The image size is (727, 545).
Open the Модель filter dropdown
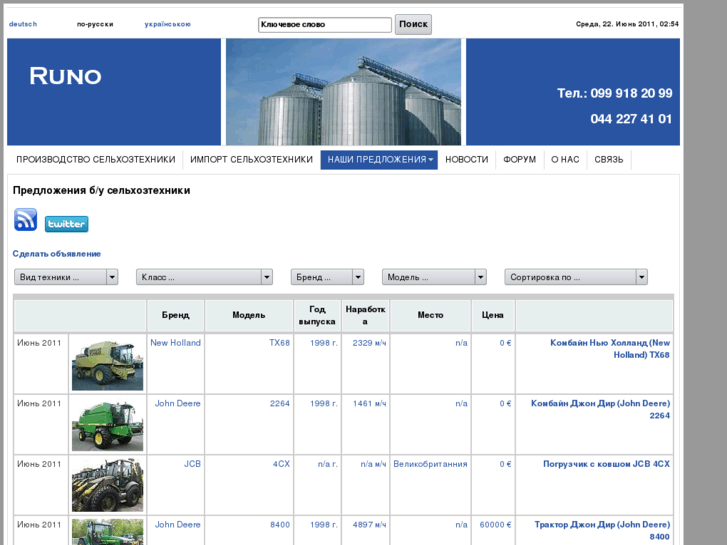[434, 277]
